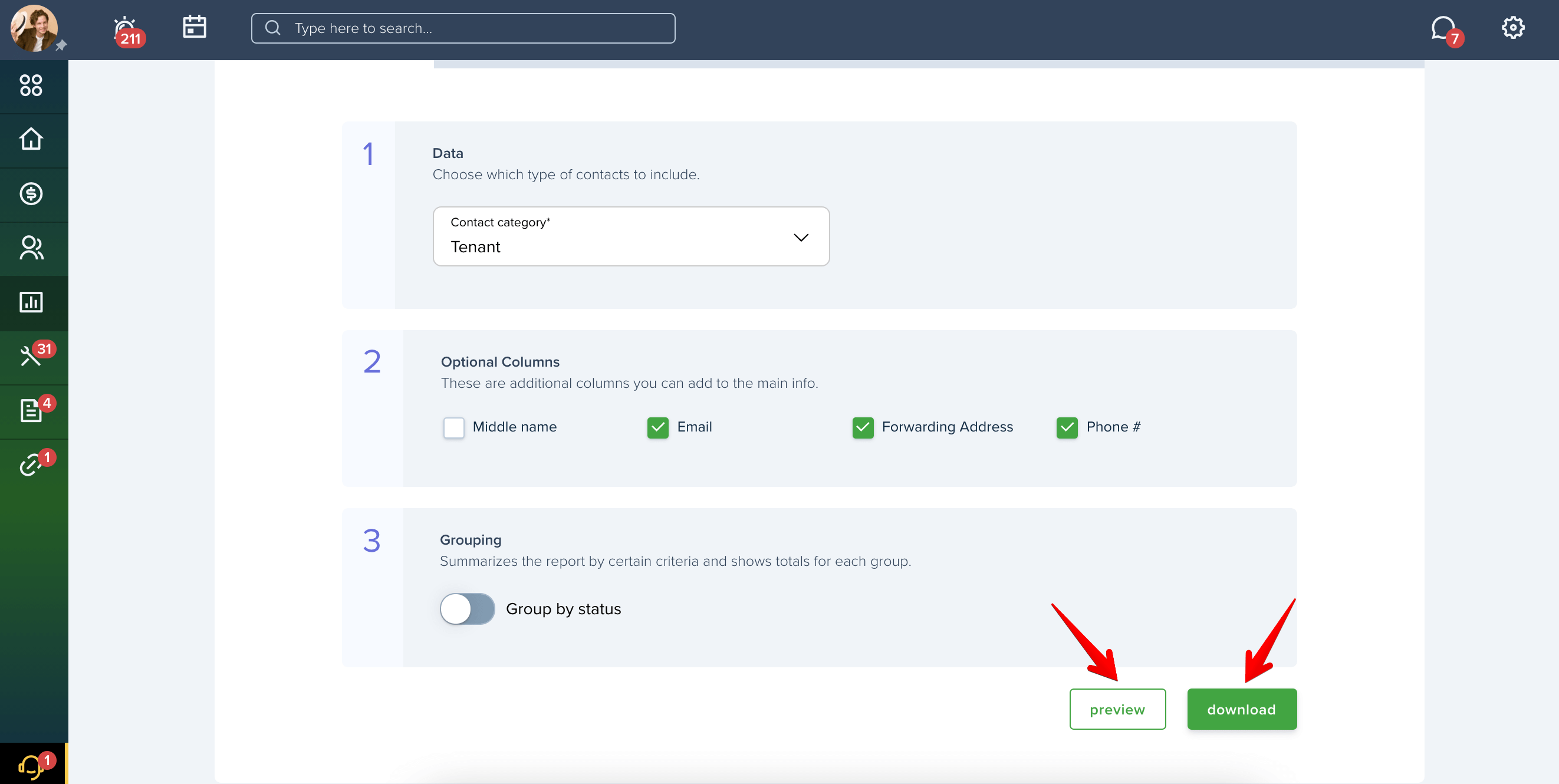Enable the Group by status toggle
This screenshot has width=1559, height=784.
coord(466,609)
